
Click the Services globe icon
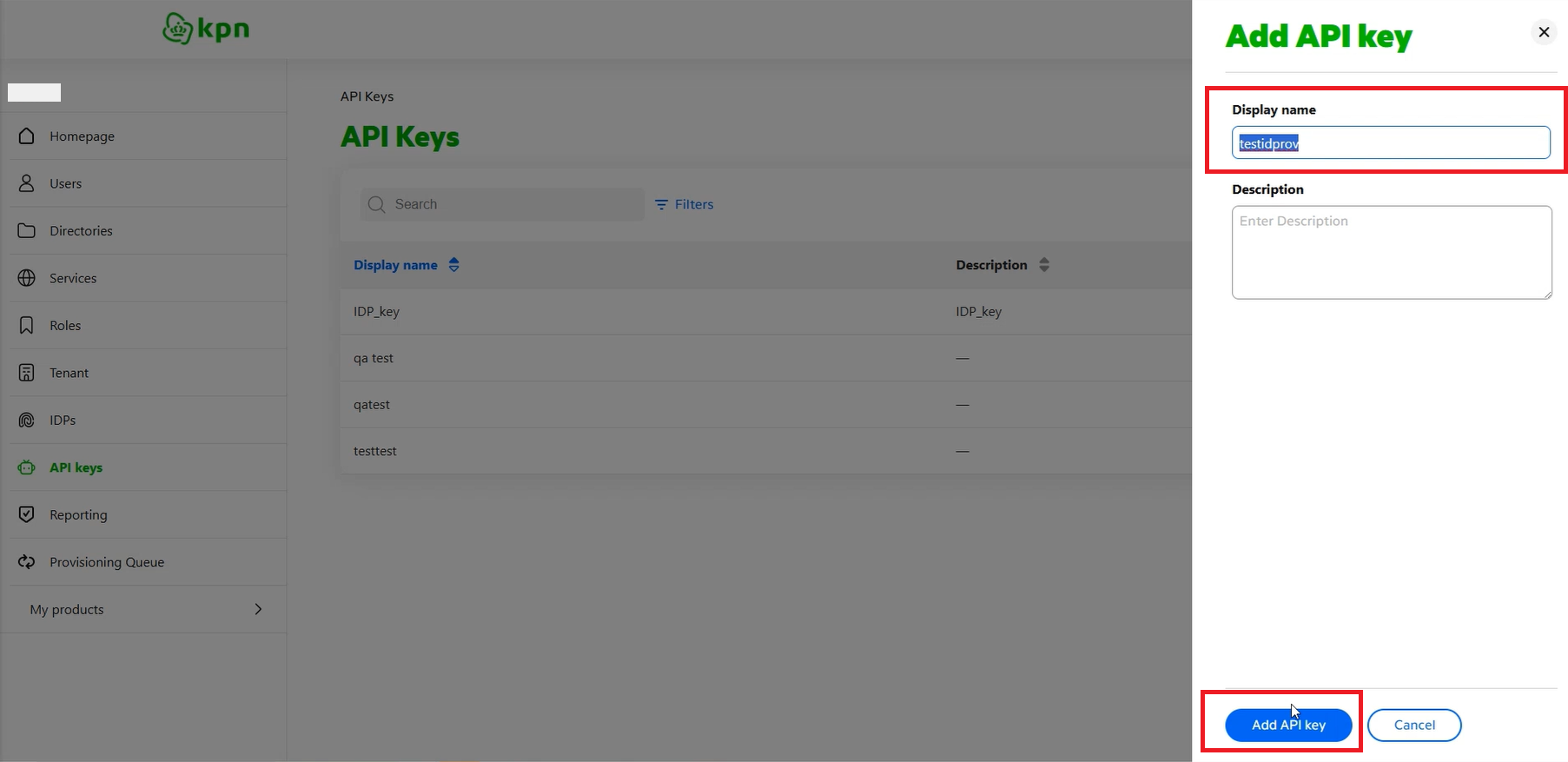27,278
